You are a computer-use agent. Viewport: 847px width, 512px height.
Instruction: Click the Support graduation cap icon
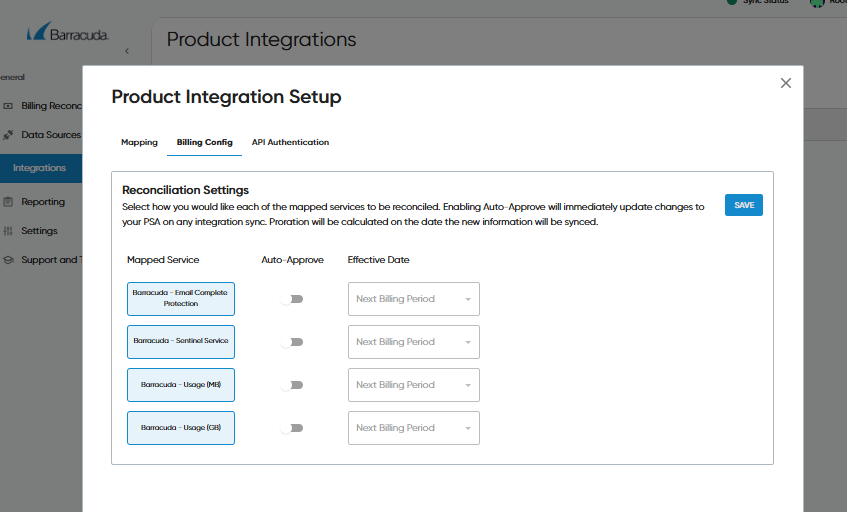click(8, 260)
